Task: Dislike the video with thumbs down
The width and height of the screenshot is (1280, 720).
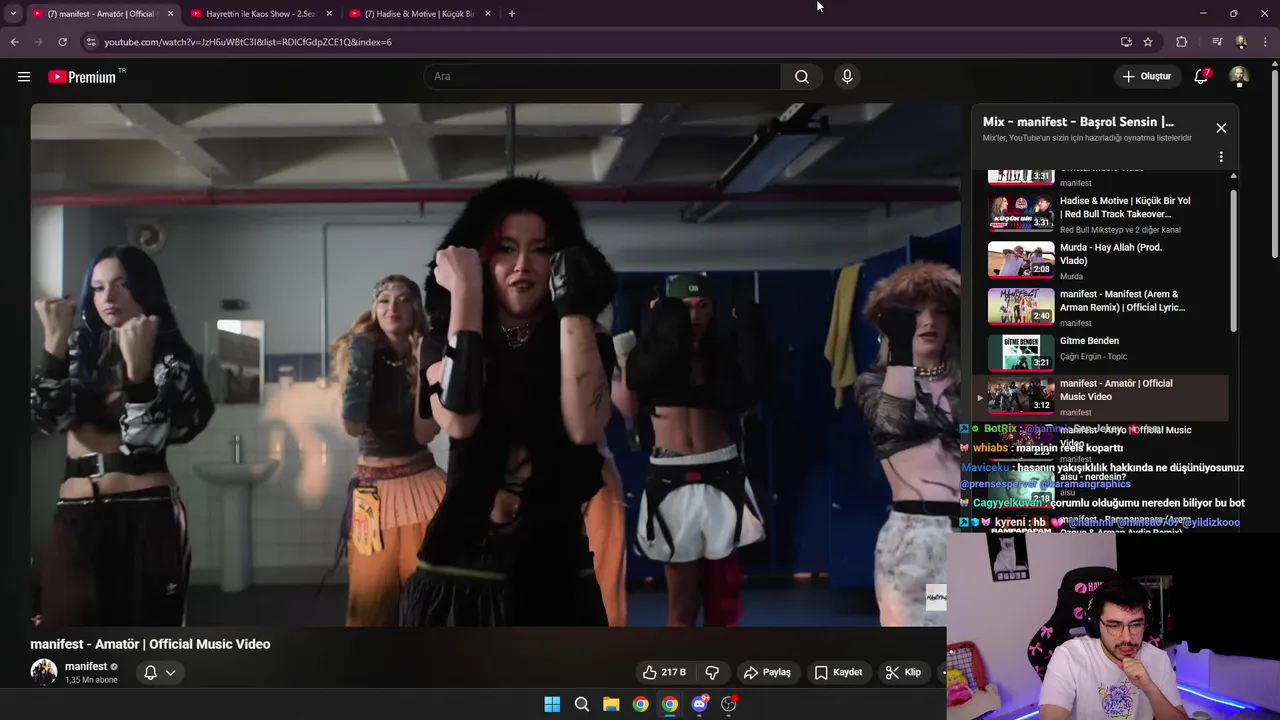Action: (x=712, y=672)
